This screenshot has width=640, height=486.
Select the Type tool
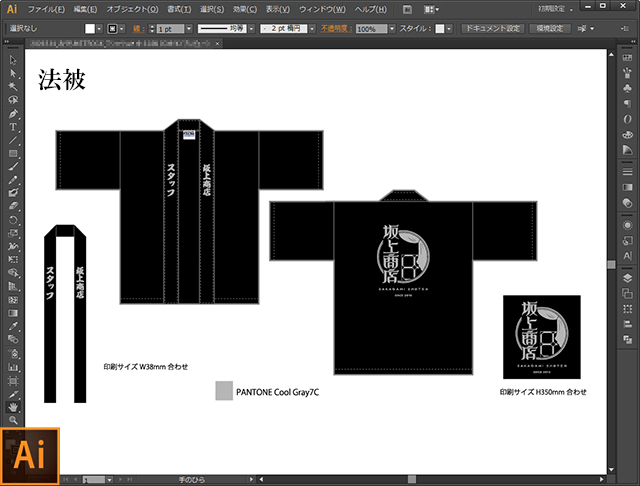13,127
